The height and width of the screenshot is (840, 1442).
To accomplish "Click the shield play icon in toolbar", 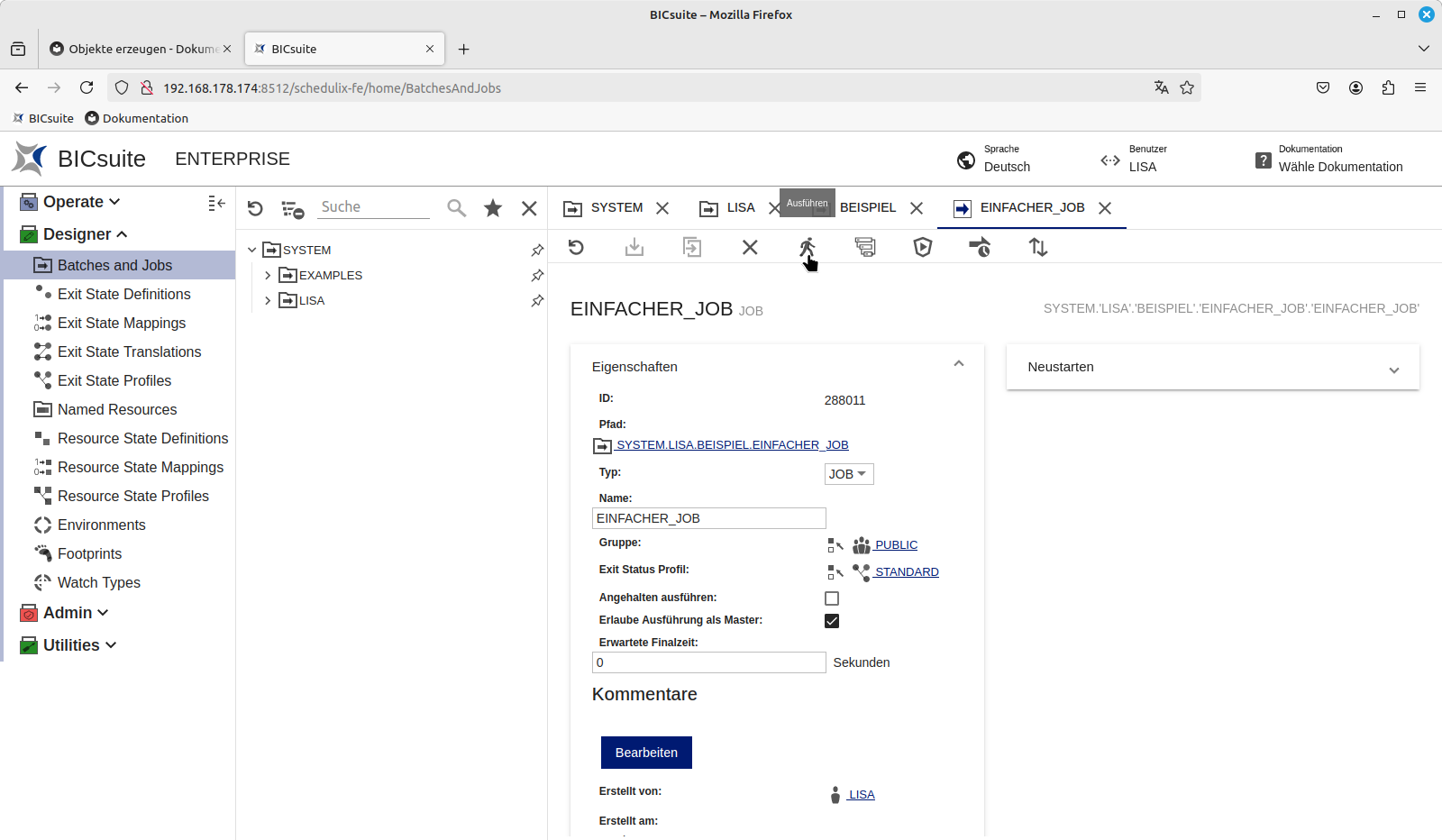I will 923,247.
